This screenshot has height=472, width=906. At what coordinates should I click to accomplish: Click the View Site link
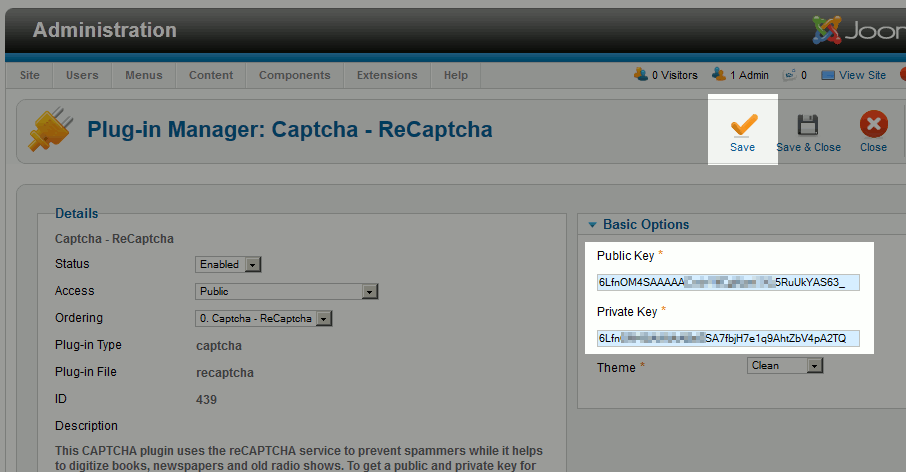pos(862,75)
